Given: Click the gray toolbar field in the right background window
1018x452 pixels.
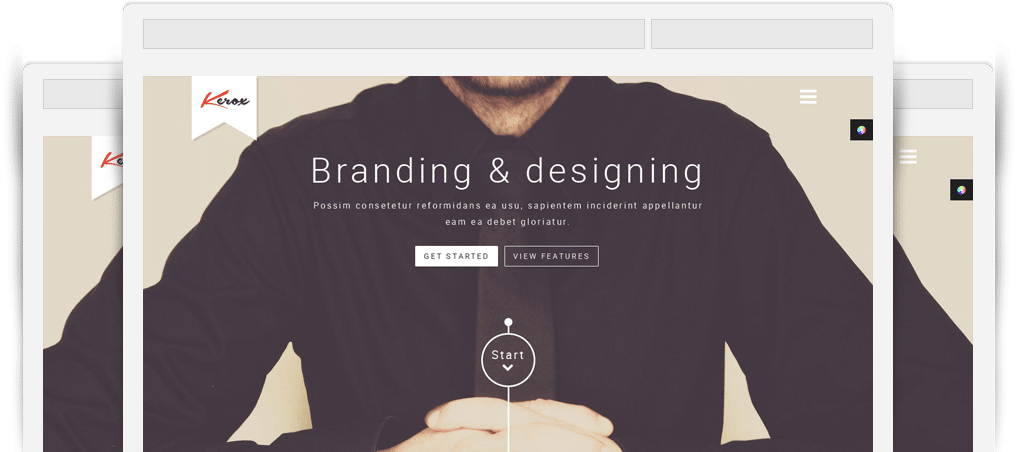Looking at the screenshot, I should point(933,94).
